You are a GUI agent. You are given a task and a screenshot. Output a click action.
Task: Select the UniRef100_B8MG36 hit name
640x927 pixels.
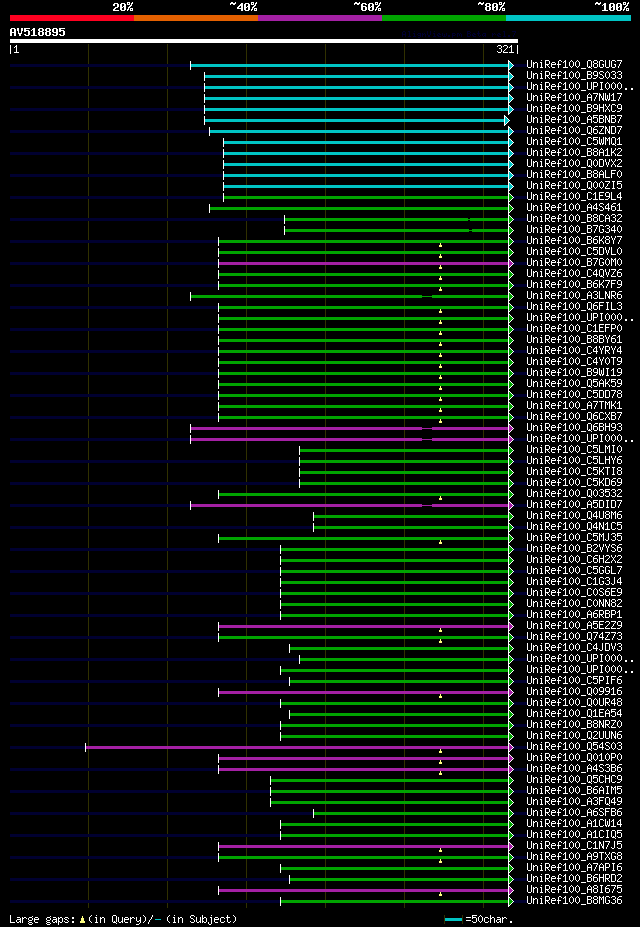click(574, 902)
